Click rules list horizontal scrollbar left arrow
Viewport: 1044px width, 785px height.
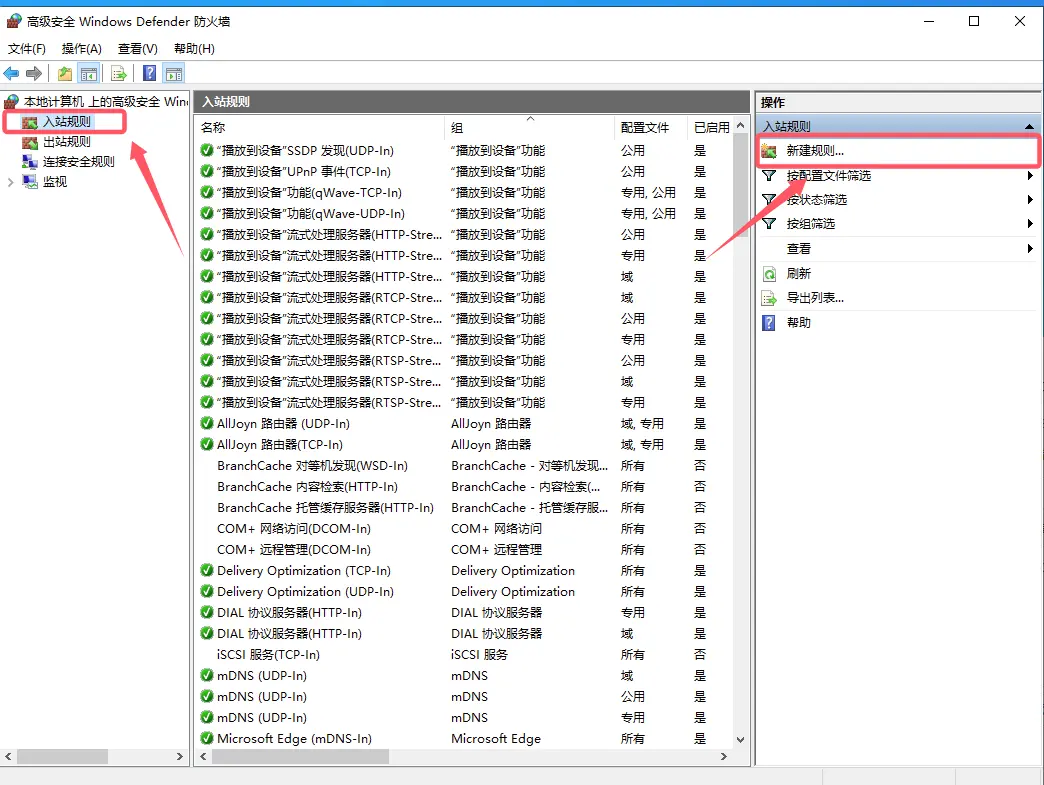204,756
